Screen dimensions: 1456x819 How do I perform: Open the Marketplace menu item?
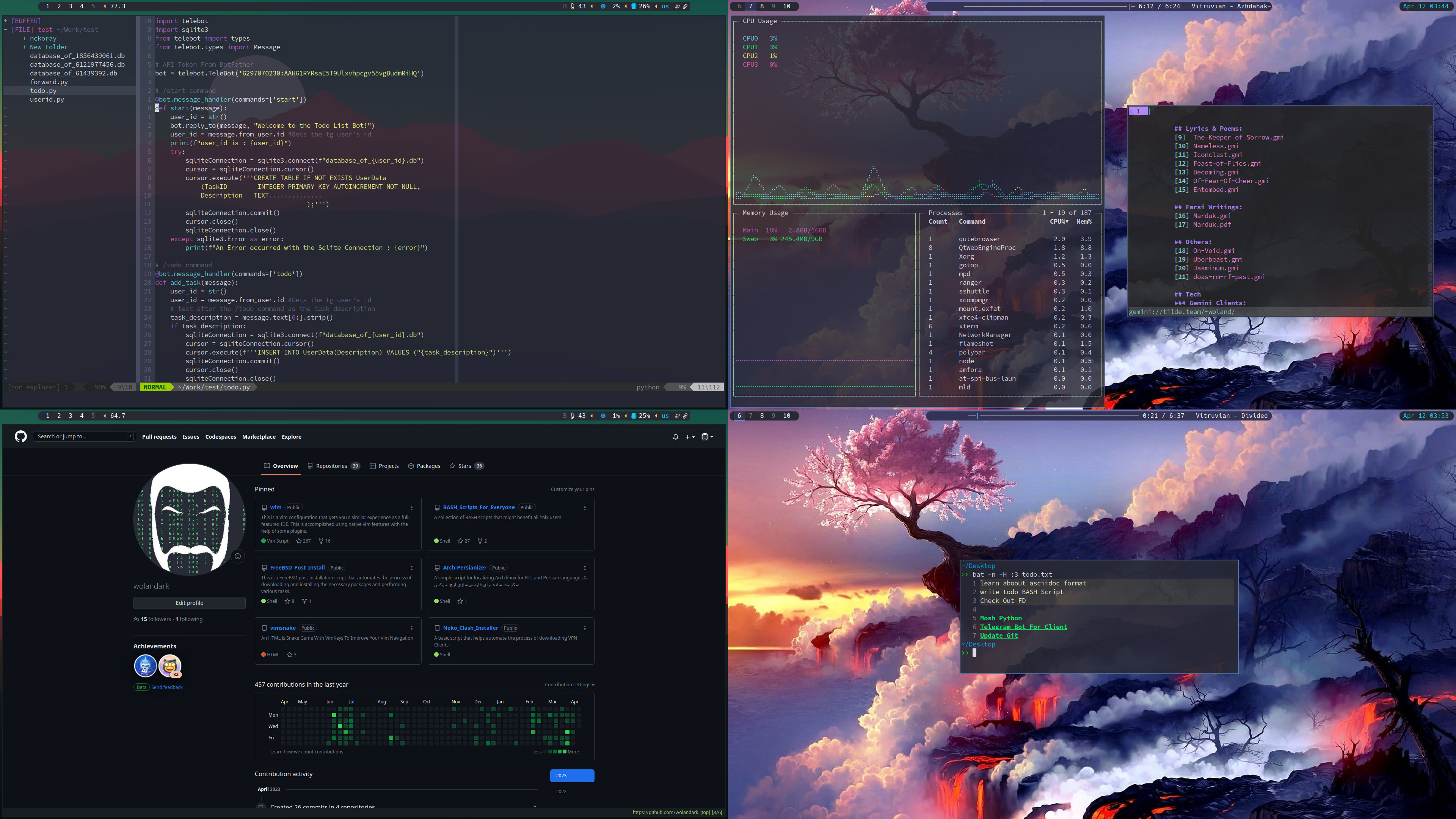pos(259,436)
